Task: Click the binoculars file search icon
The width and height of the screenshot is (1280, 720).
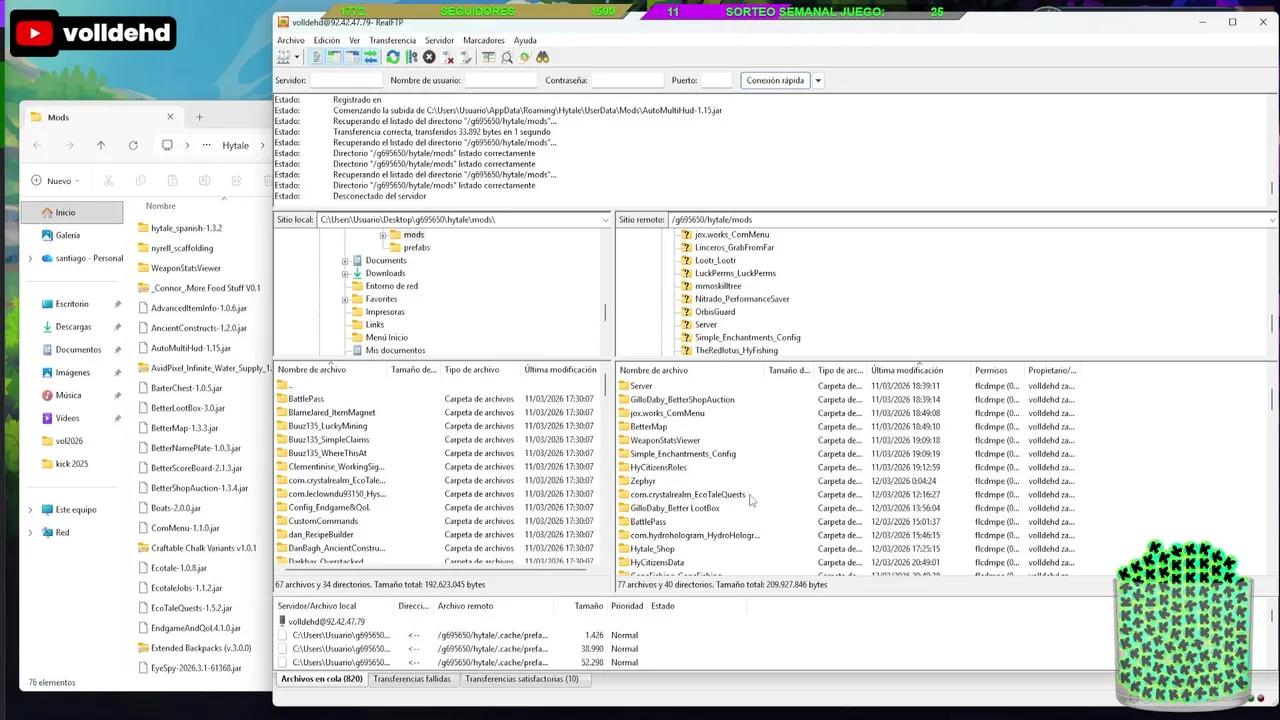Action: [542, 58]
